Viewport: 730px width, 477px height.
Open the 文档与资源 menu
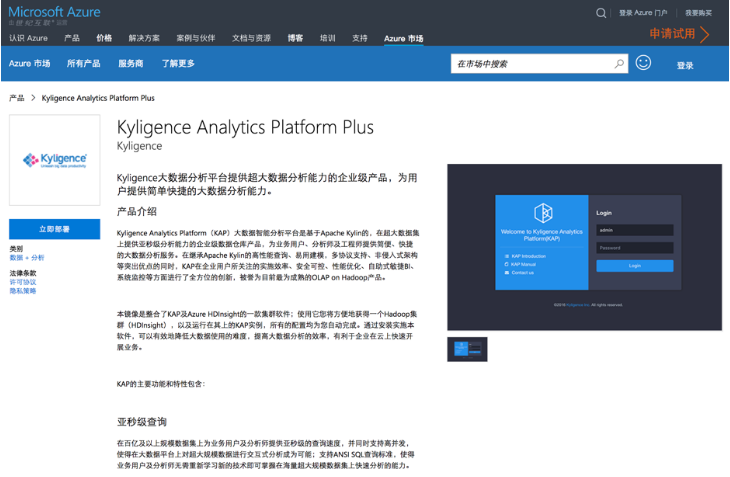(251, 38)
